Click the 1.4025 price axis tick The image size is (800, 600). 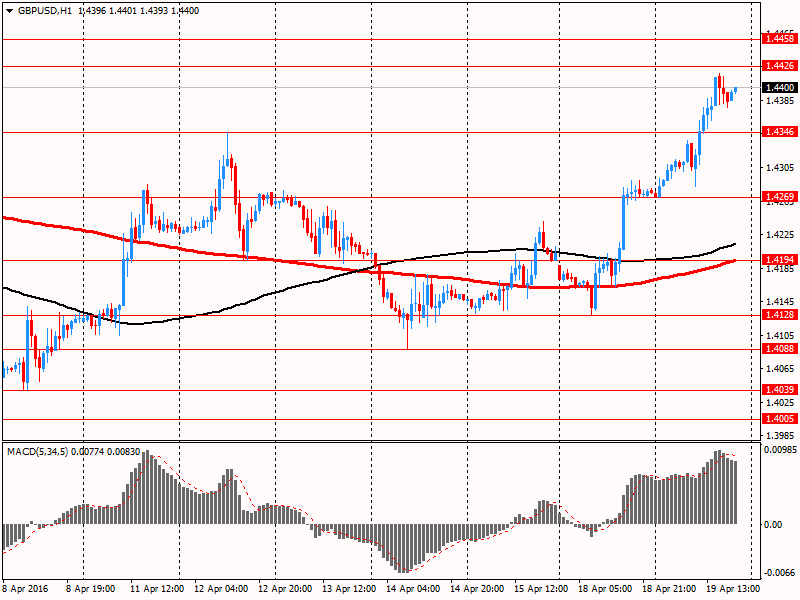tap(780, 403)
